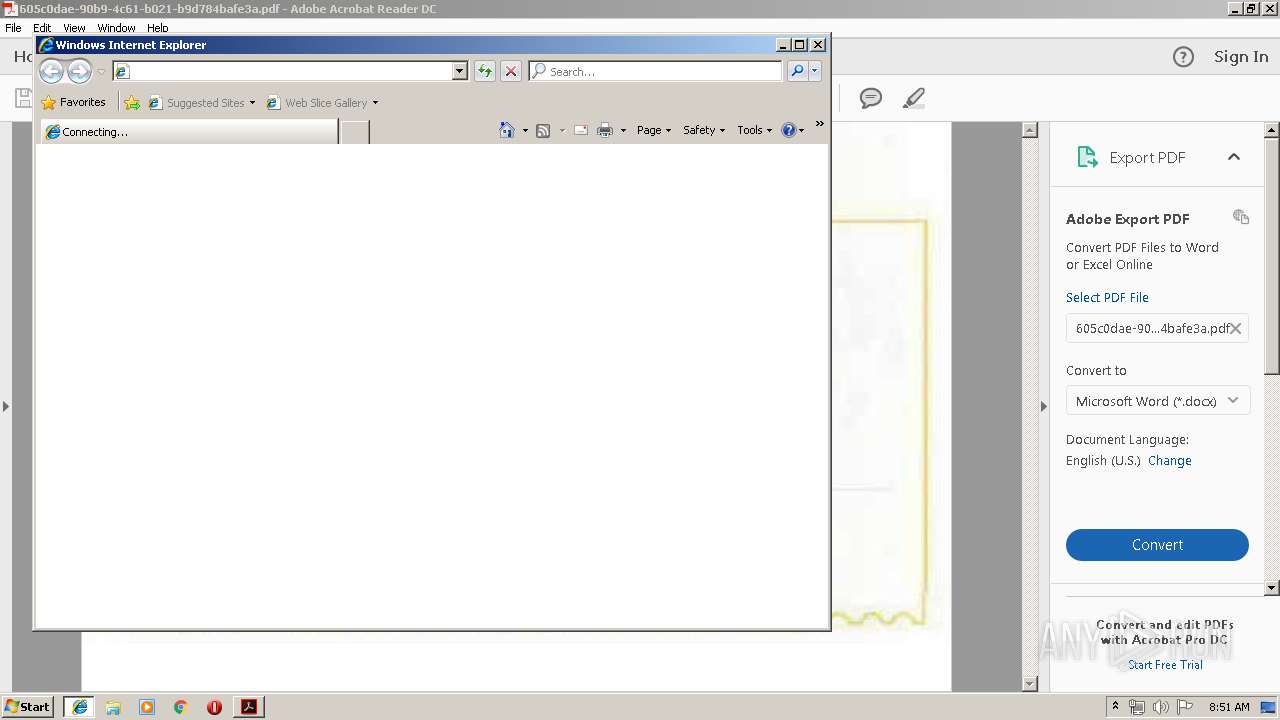This screenshot has height=720, width=1280.
Task: Click the volume speaker tray icon
Action: click(x=1160, y=707)
